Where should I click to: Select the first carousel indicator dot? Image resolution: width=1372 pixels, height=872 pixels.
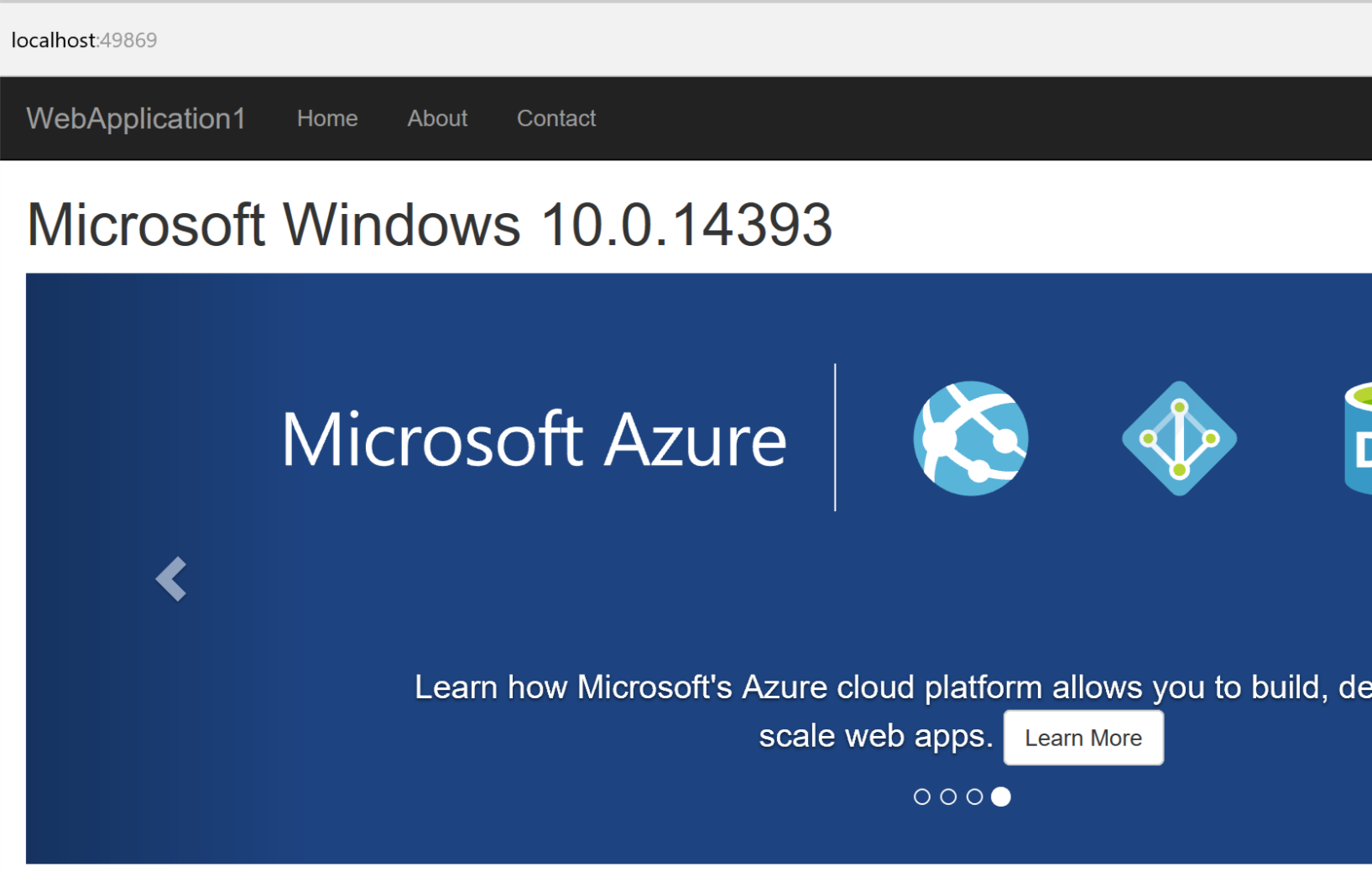pyautogui.click(x=921, y=796)
